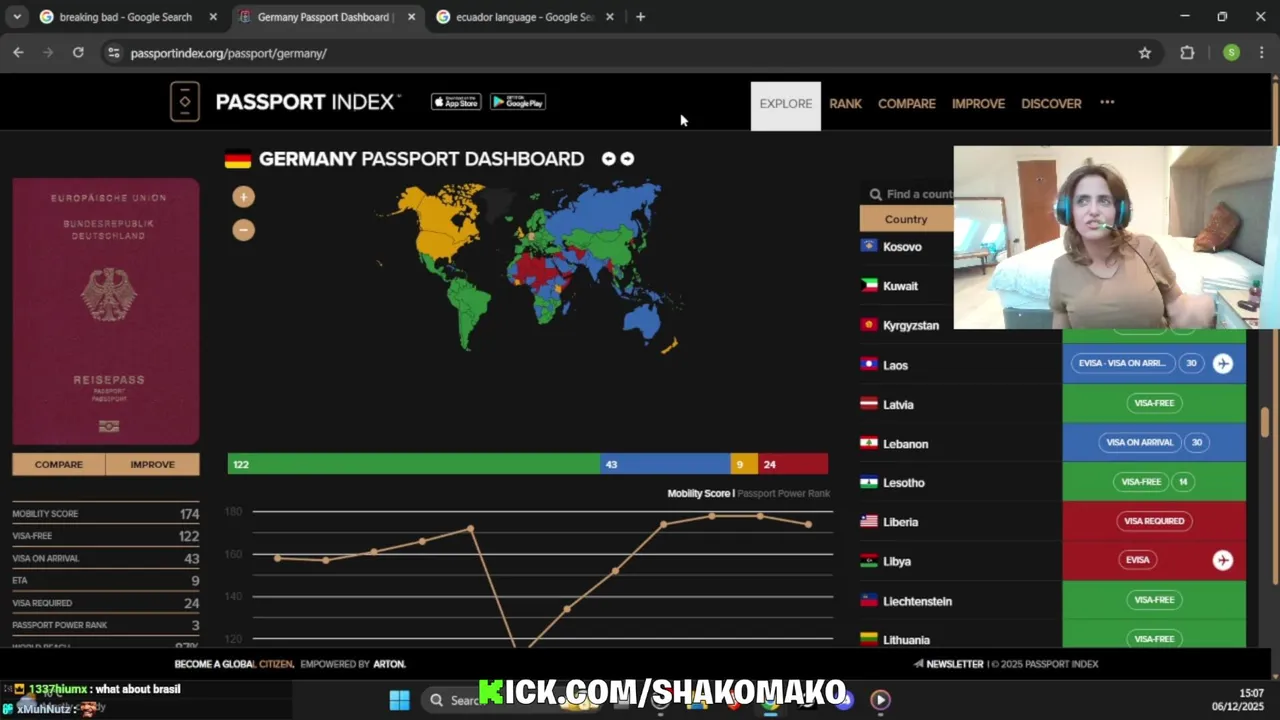The image size is (1280, 720).
Task: Open the Google Play download badge
Action: point(518,102)
